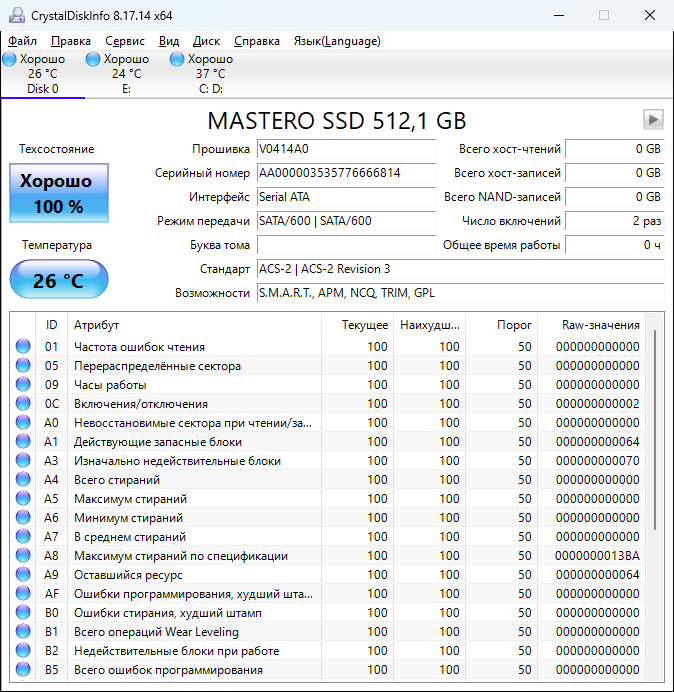This screenshot has width=674, height=692.
Task: Click the Наихудш... column header
Action: click(x=429, y=325)
